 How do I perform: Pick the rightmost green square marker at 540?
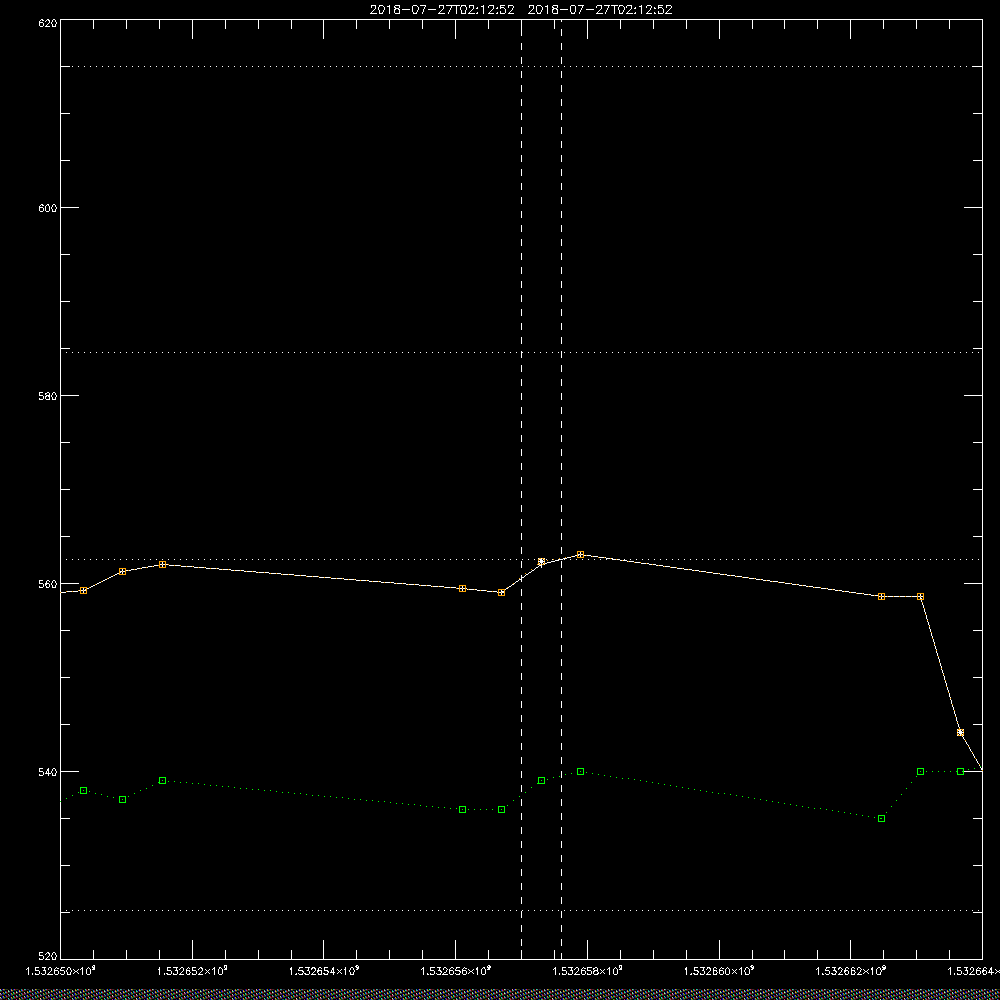pos(960,772)
